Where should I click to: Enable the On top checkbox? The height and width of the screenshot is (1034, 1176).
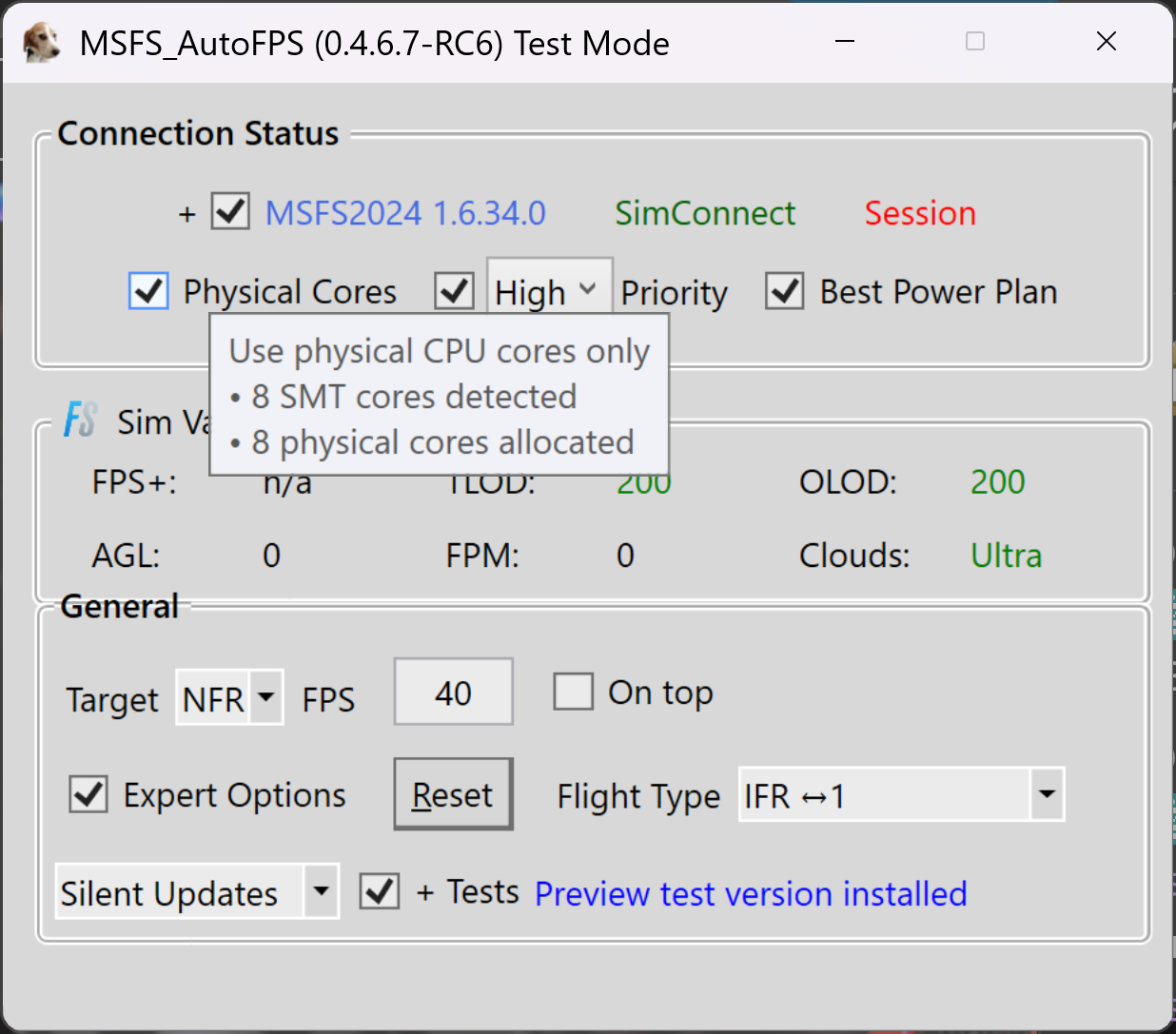(x=574, y=692)
